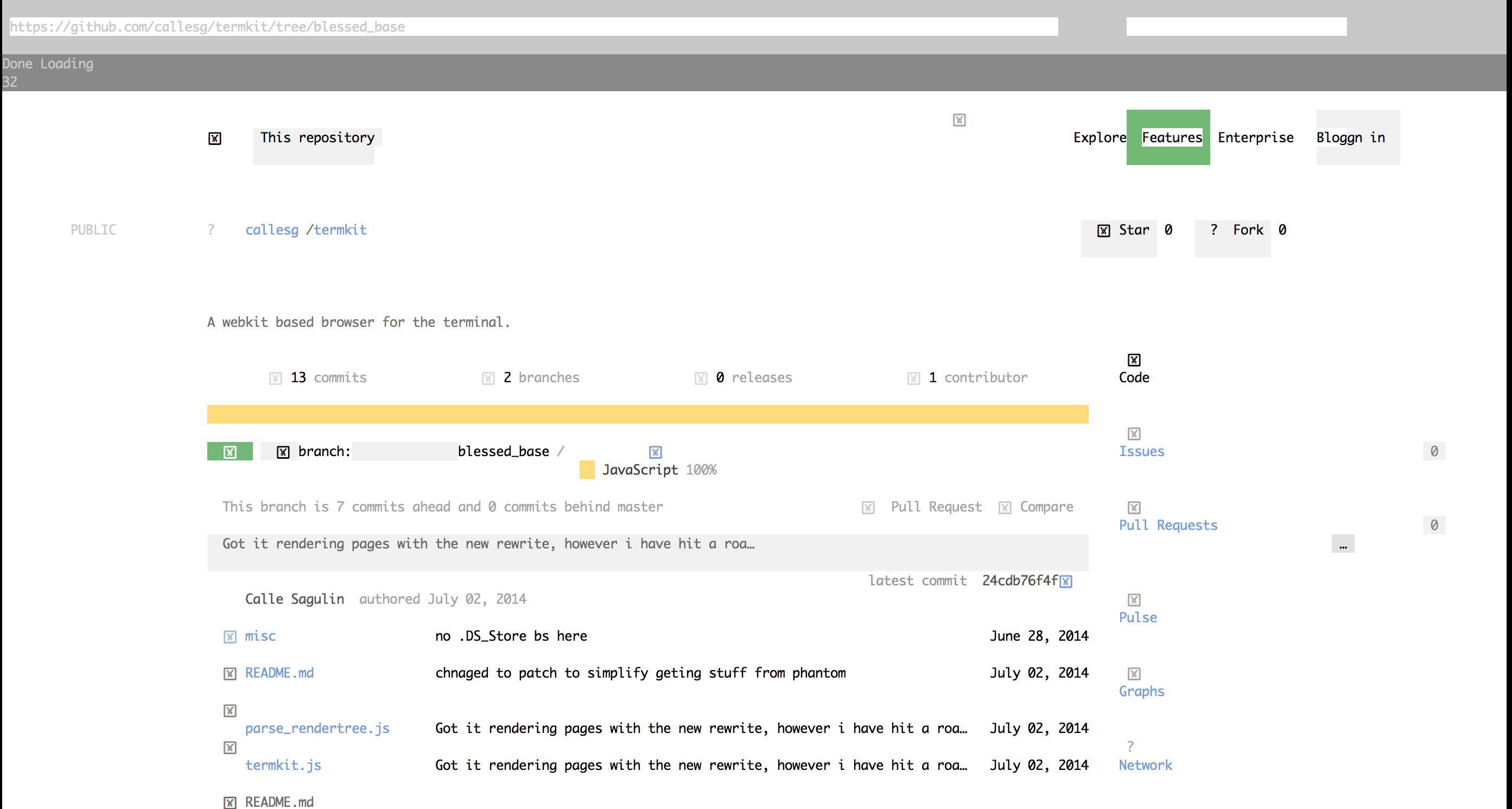Viewport: 1512px width, 809px height.
Task: Click the file icon above termkit.js
Action: coord(230,747)
